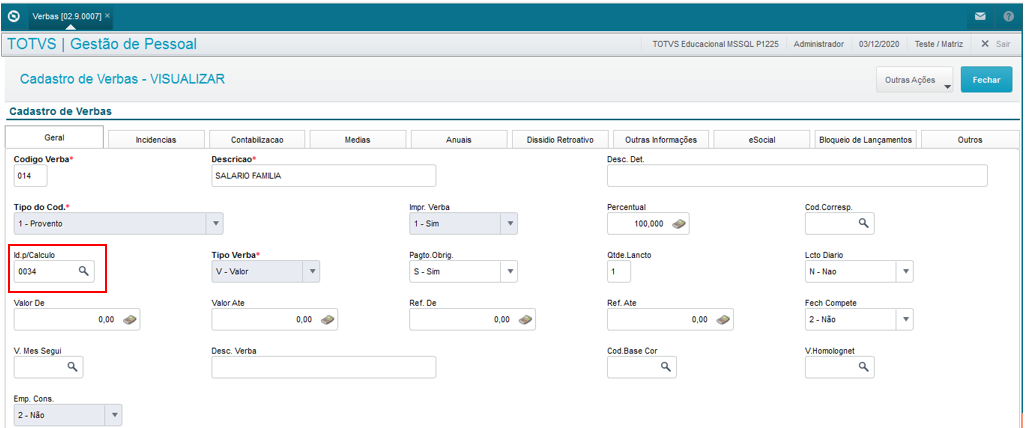Switch to the Dissidio Retroativo tab

(x=560, y=139)
